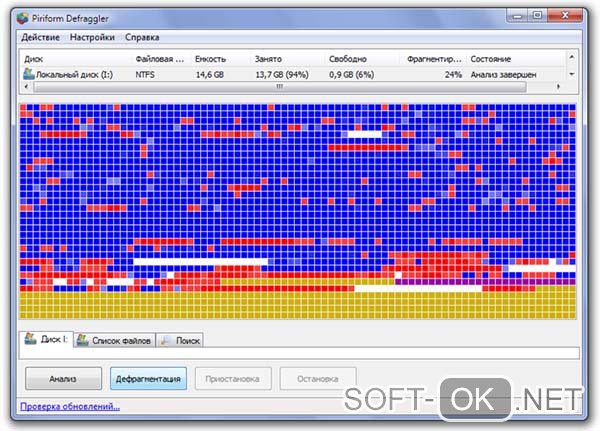Screen dimensions: 600x431
Task: Switch to the Список файлов tab
Action: [114, 340]
